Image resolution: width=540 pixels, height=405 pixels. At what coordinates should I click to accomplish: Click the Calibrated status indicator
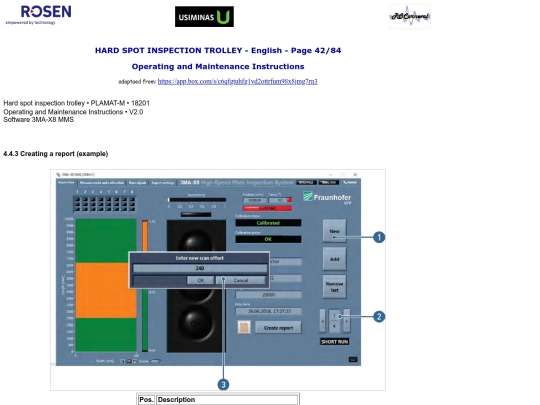268,223
